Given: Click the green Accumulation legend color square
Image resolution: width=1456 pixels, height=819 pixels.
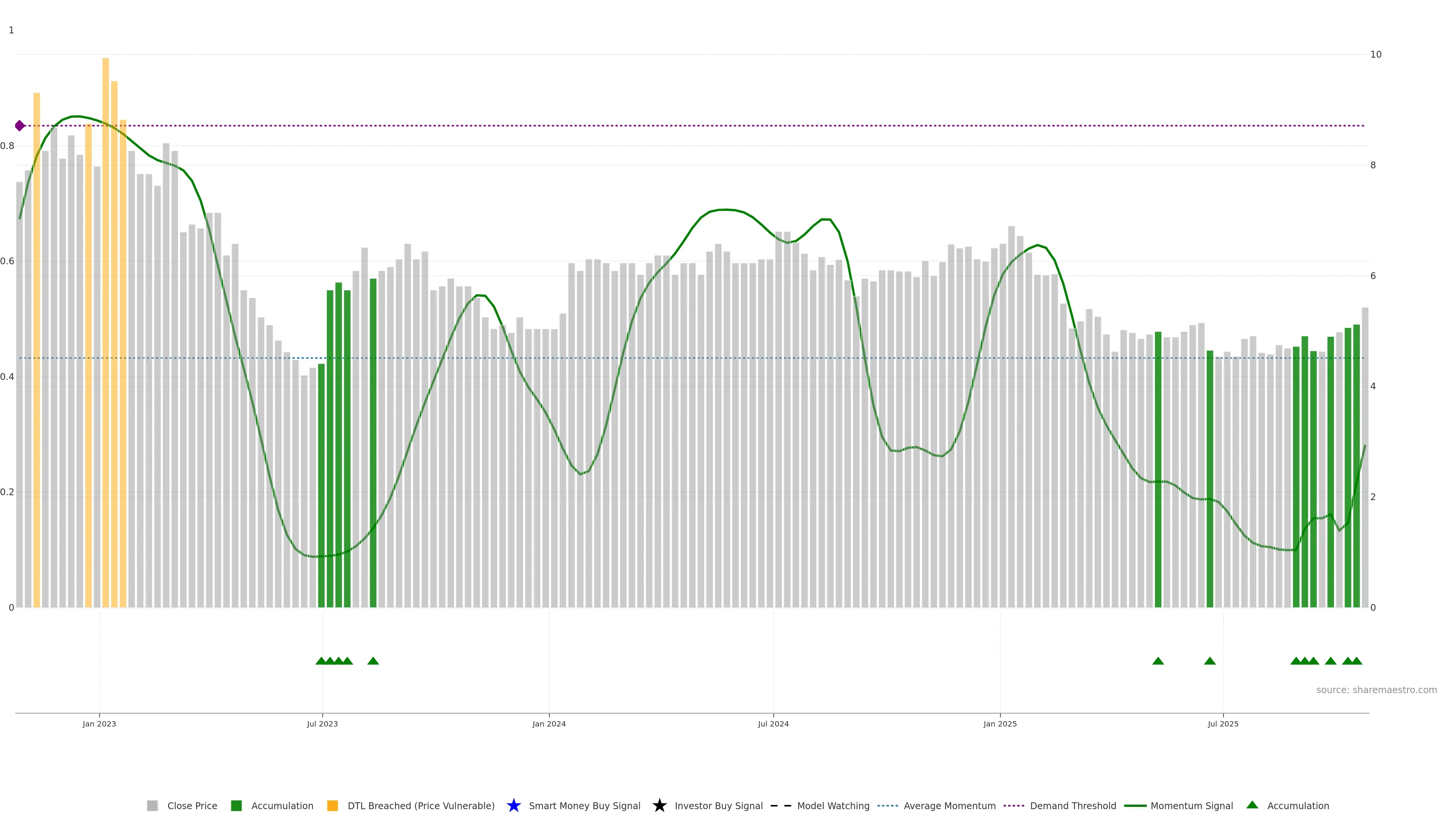Looking at the screenshot, I should pyautogui.click(x=236, y=805).
